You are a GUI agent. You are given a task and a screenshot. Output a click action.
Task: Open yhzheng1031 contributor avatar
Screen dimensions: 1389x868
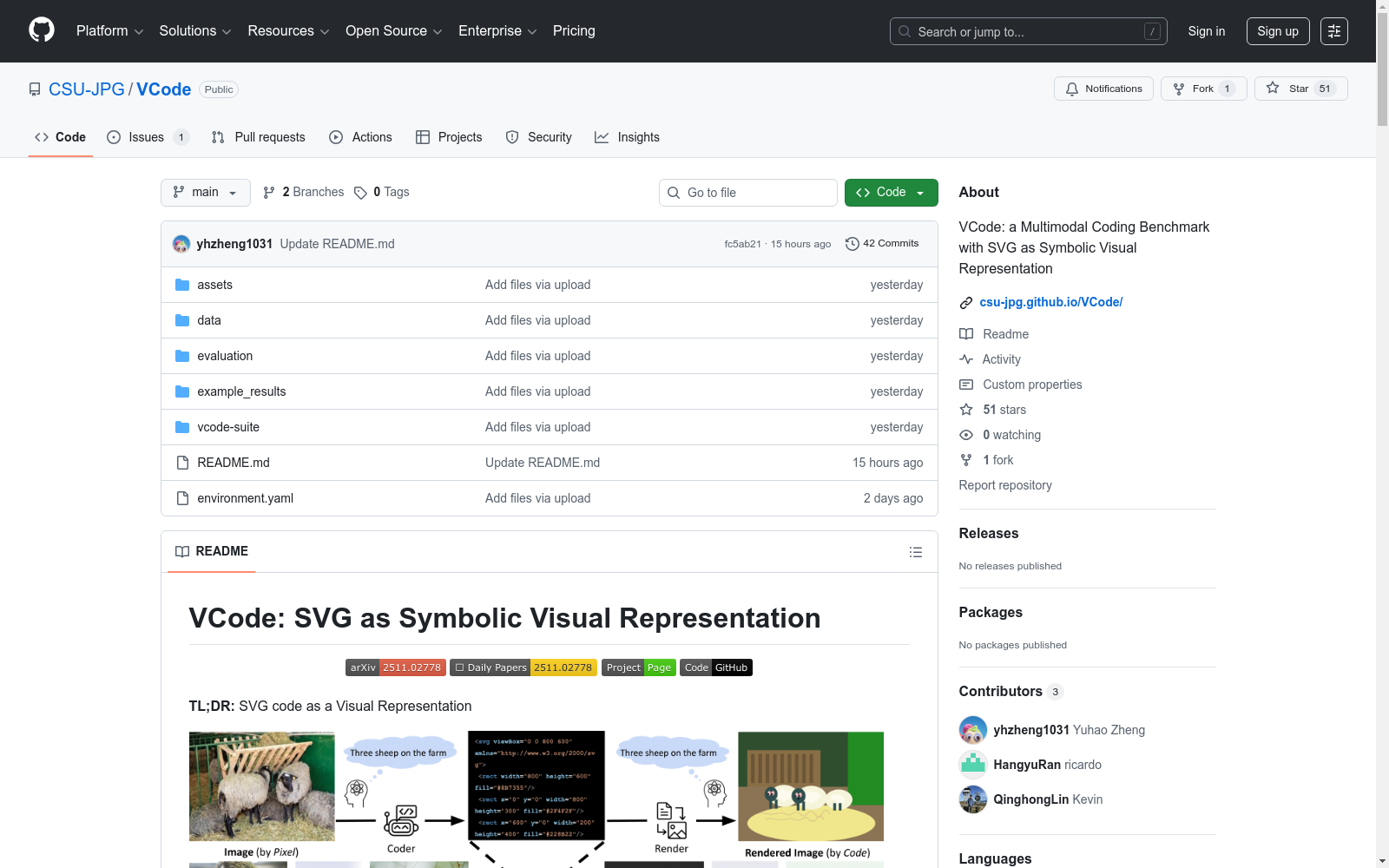point(973,730)
